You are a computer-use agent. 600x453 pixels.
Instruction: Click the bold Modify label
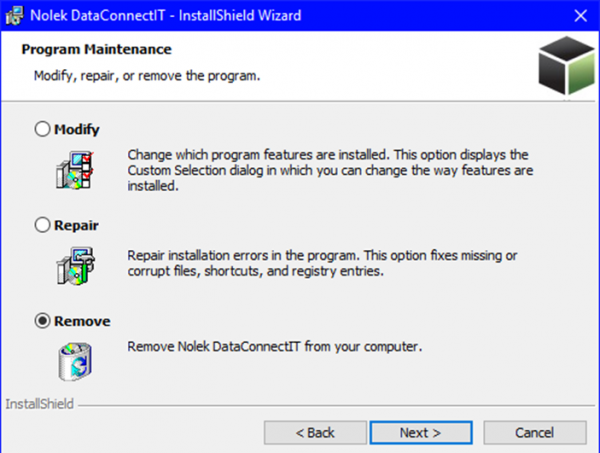click(x=77, y=129)
